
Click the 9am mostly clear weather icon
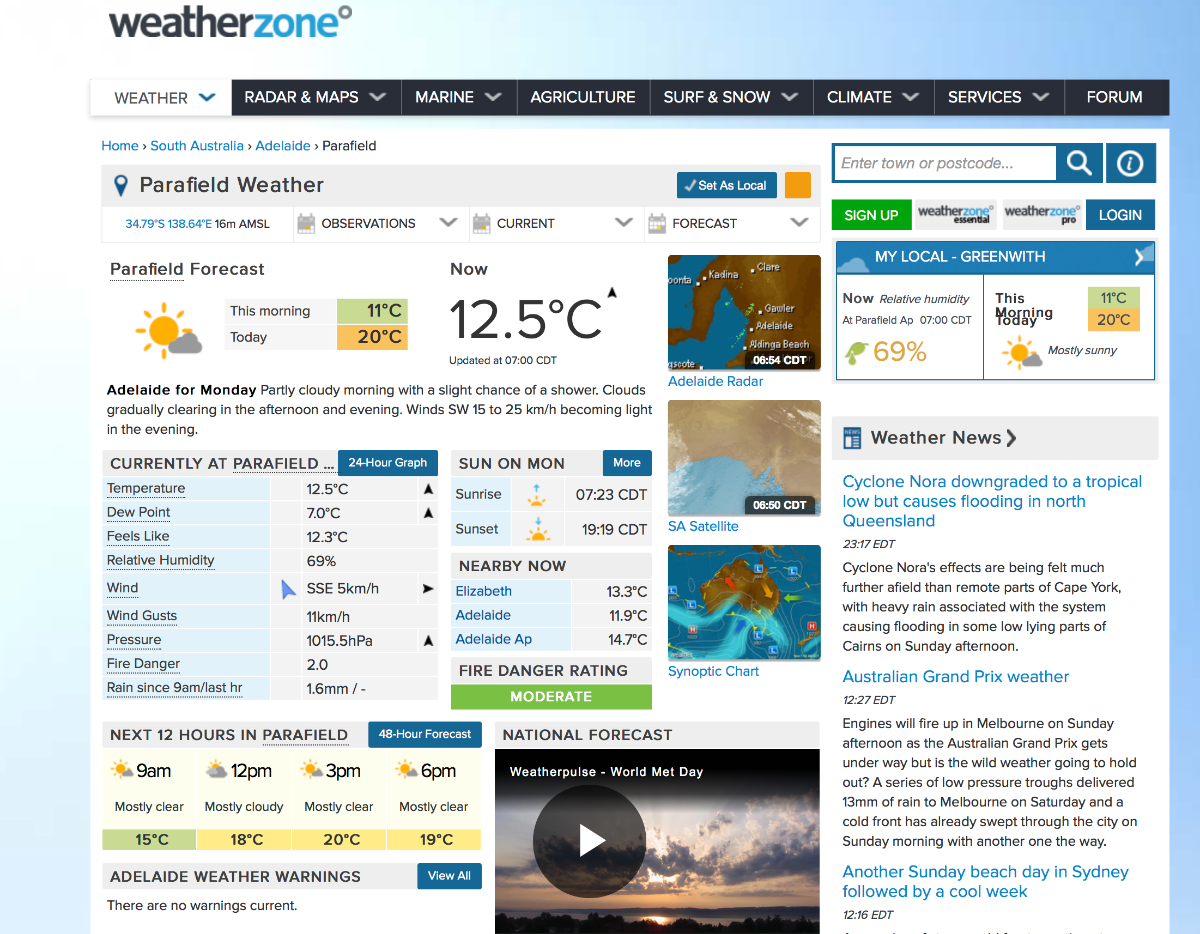tap(122, 771)
